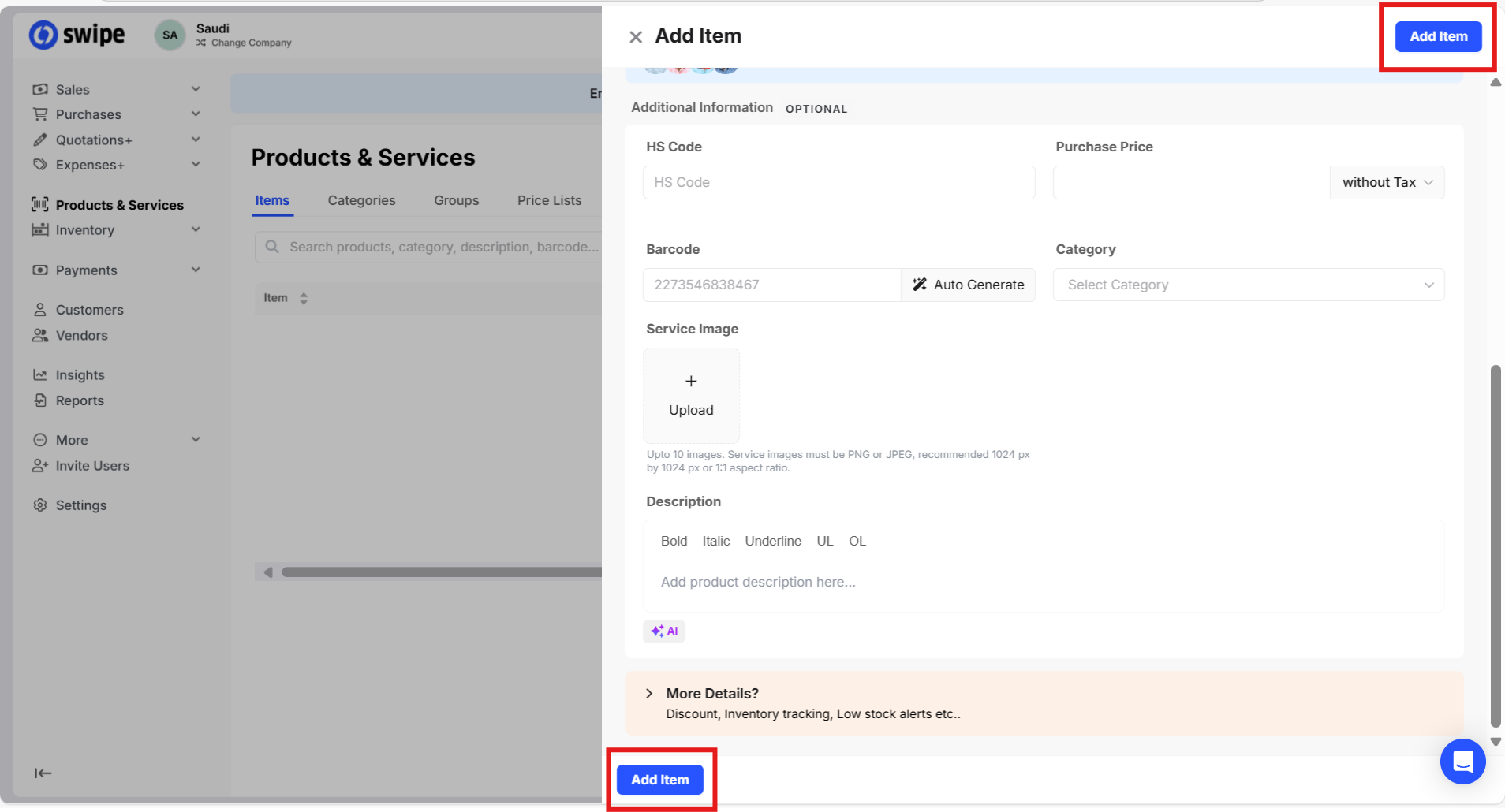Click the Settings gear icon
This screenshot has width=1505, height=812.
[40, 505]
